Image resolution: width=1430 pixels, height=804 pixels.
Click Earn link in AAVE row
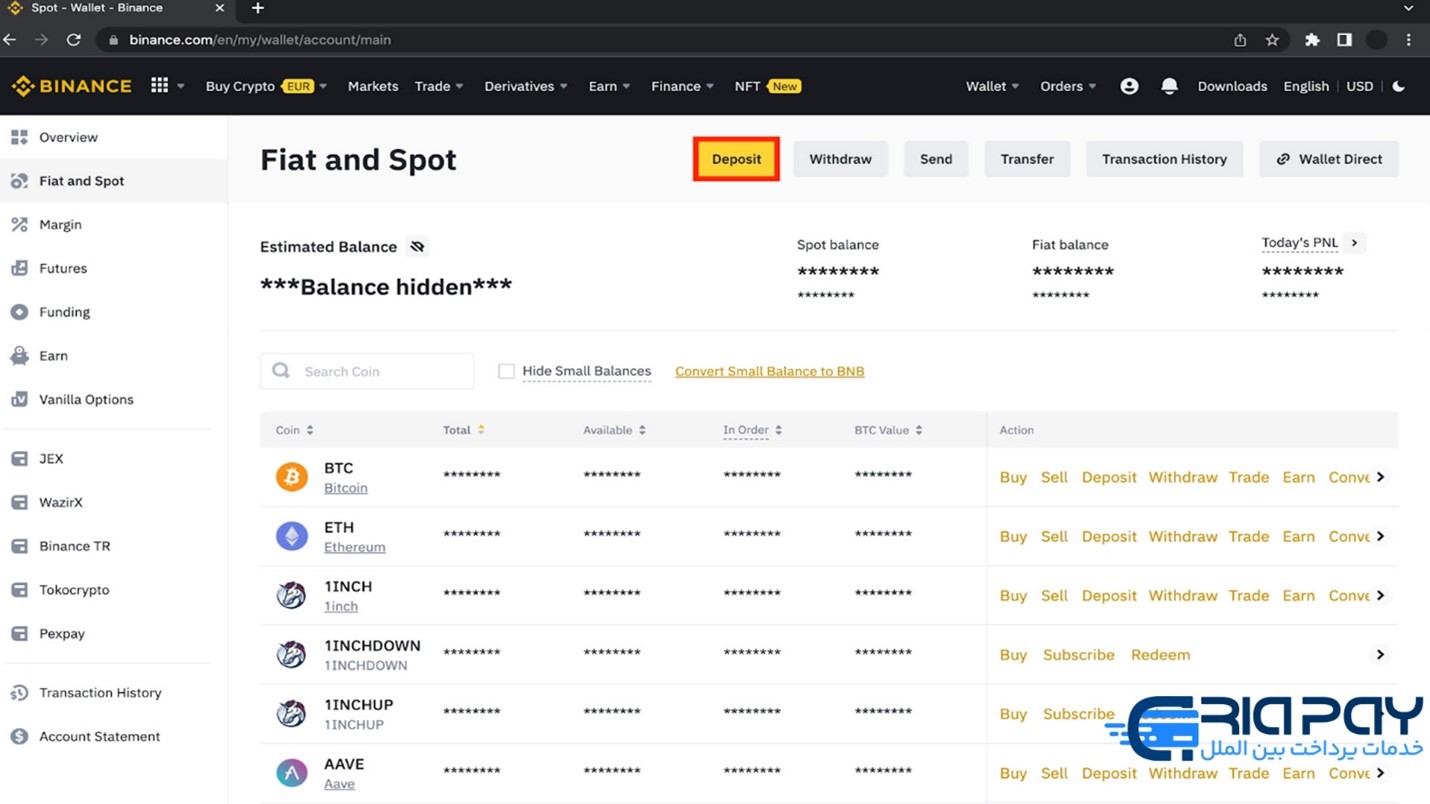[1298, 773]
